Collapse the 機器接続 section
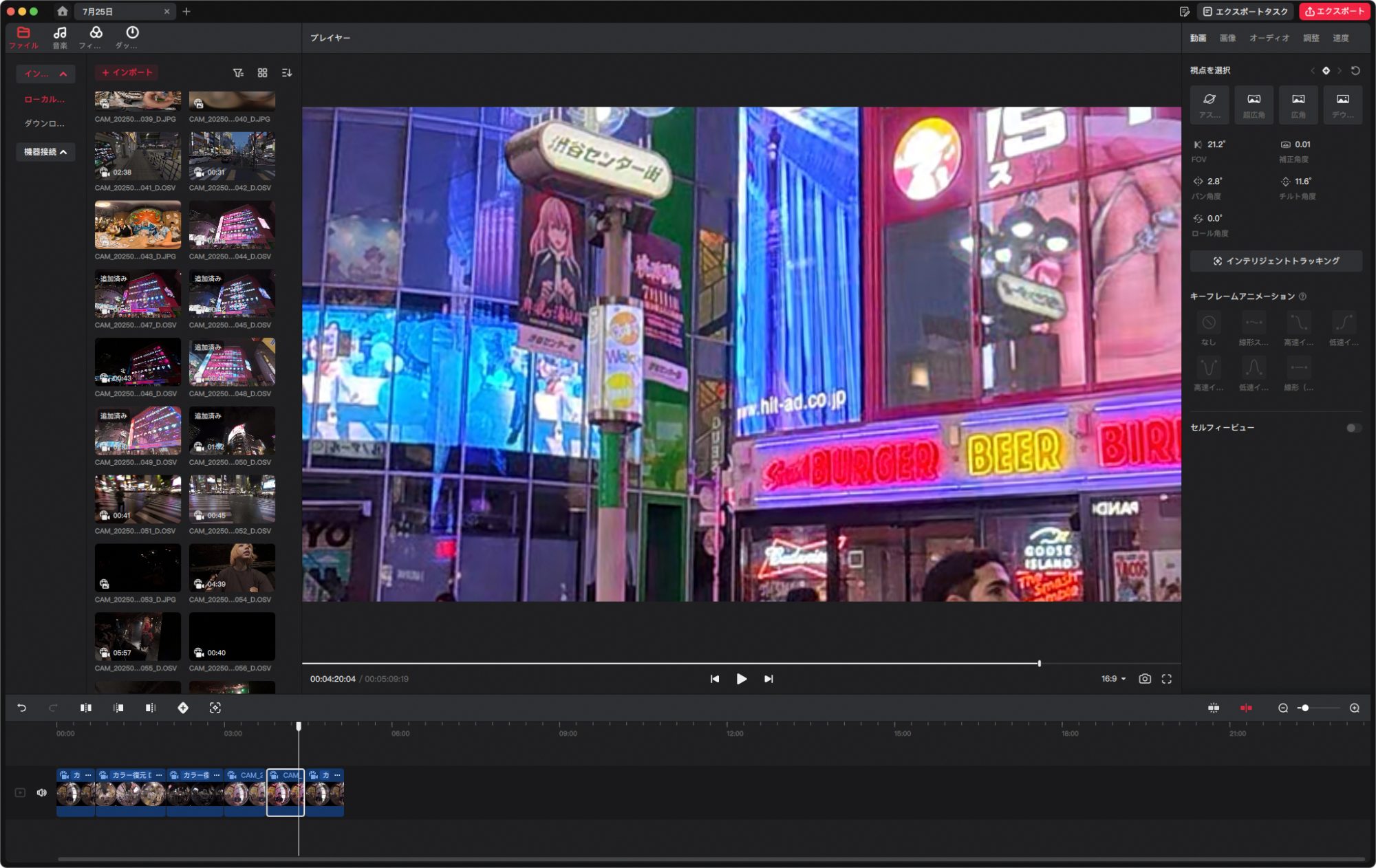Viewport: 1376px width, 868px height. point(45,152)
